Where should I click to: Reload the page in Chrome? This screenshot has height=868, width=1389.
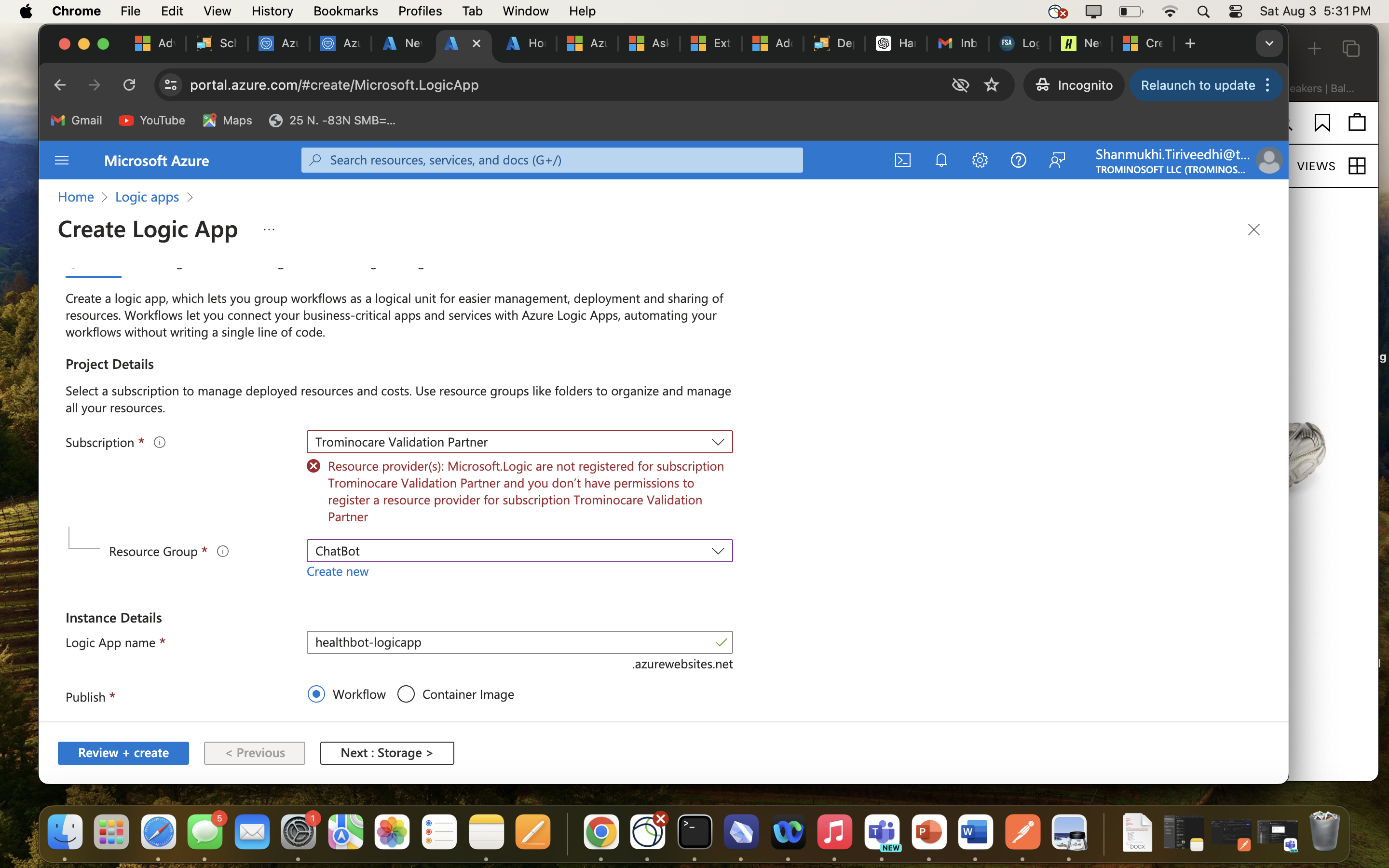[129, 85]
